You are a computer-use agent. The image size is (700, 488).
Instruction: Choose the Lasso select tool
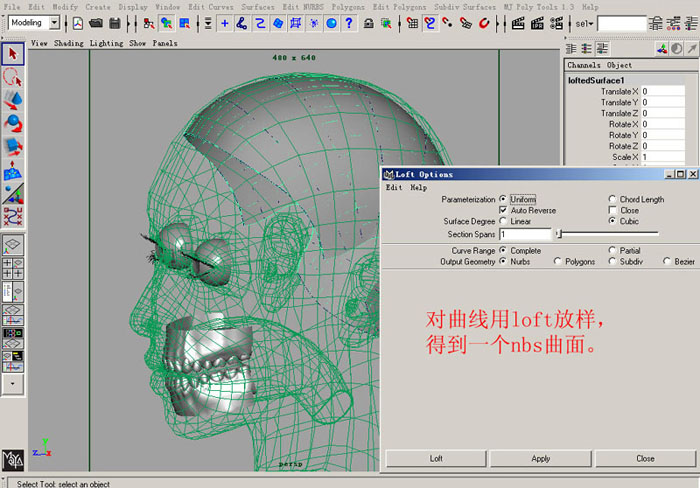[x=13, y=77]
